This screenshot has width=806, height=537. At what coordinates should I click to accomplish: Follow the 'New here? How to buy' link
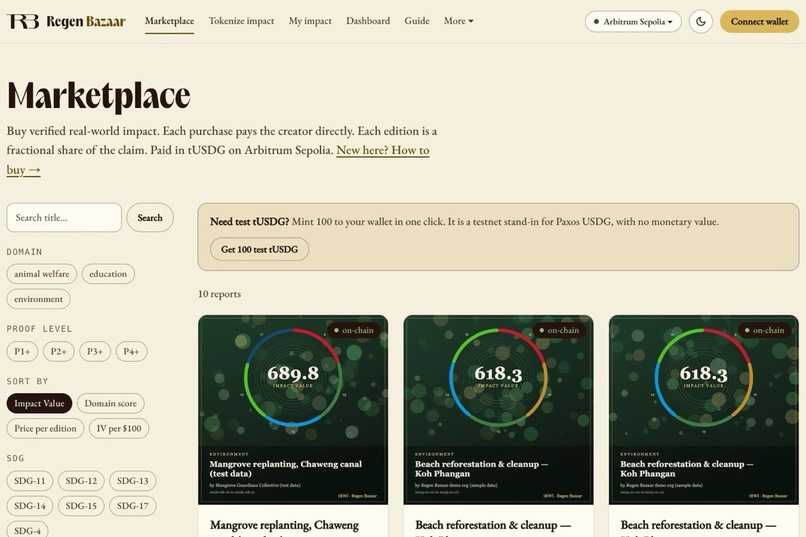(382, 150)
